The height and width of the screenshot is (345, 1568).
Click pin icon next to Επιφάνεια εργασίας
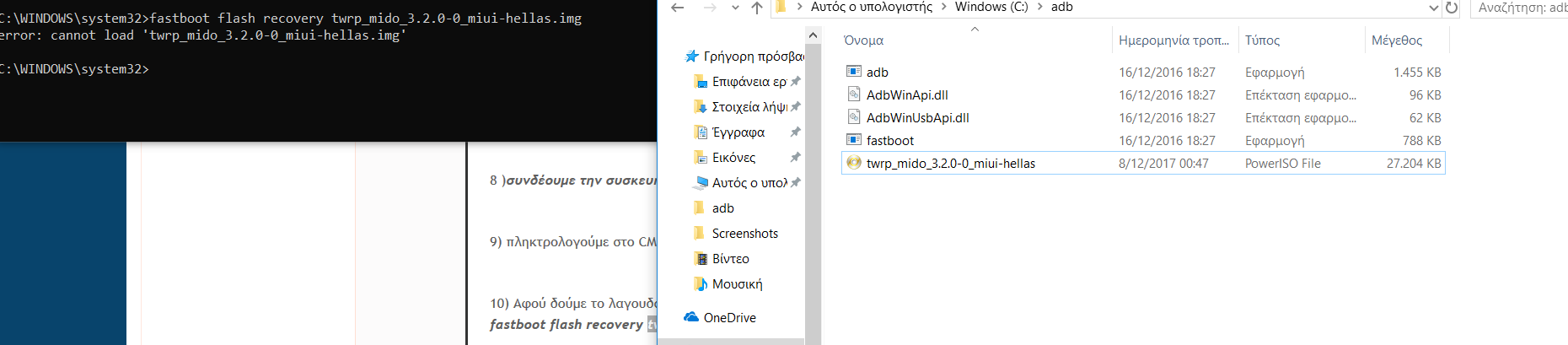click(795, 82)
